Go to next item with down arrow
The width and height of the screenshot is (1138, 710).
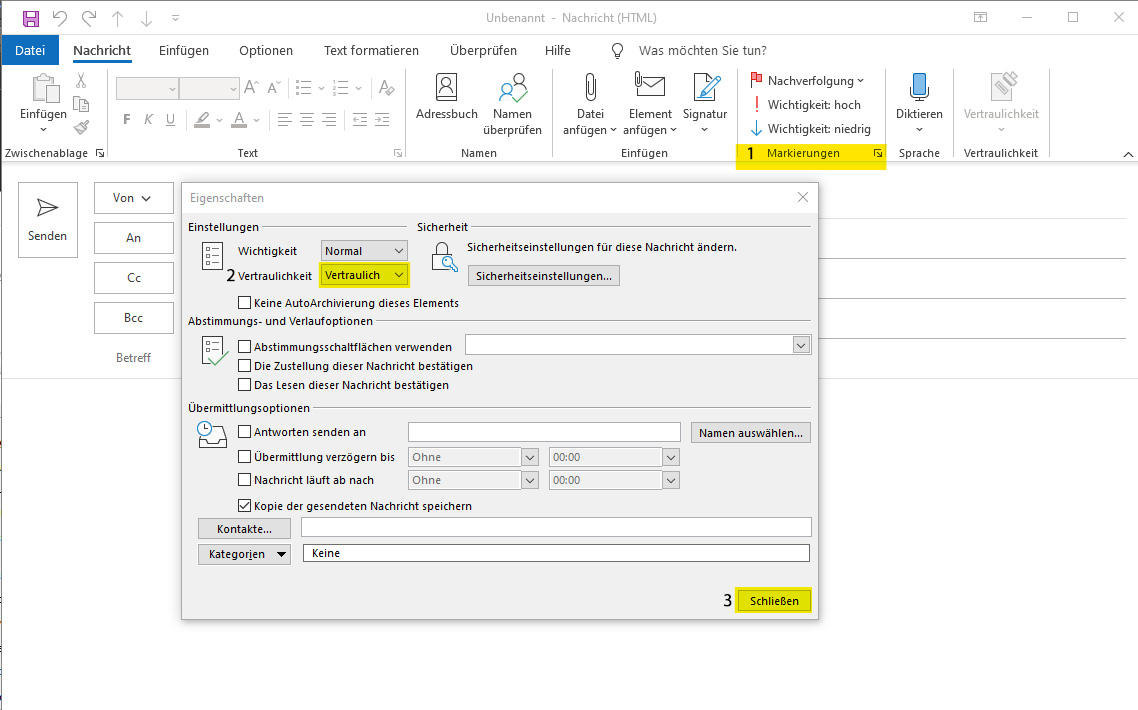[146, 18]
